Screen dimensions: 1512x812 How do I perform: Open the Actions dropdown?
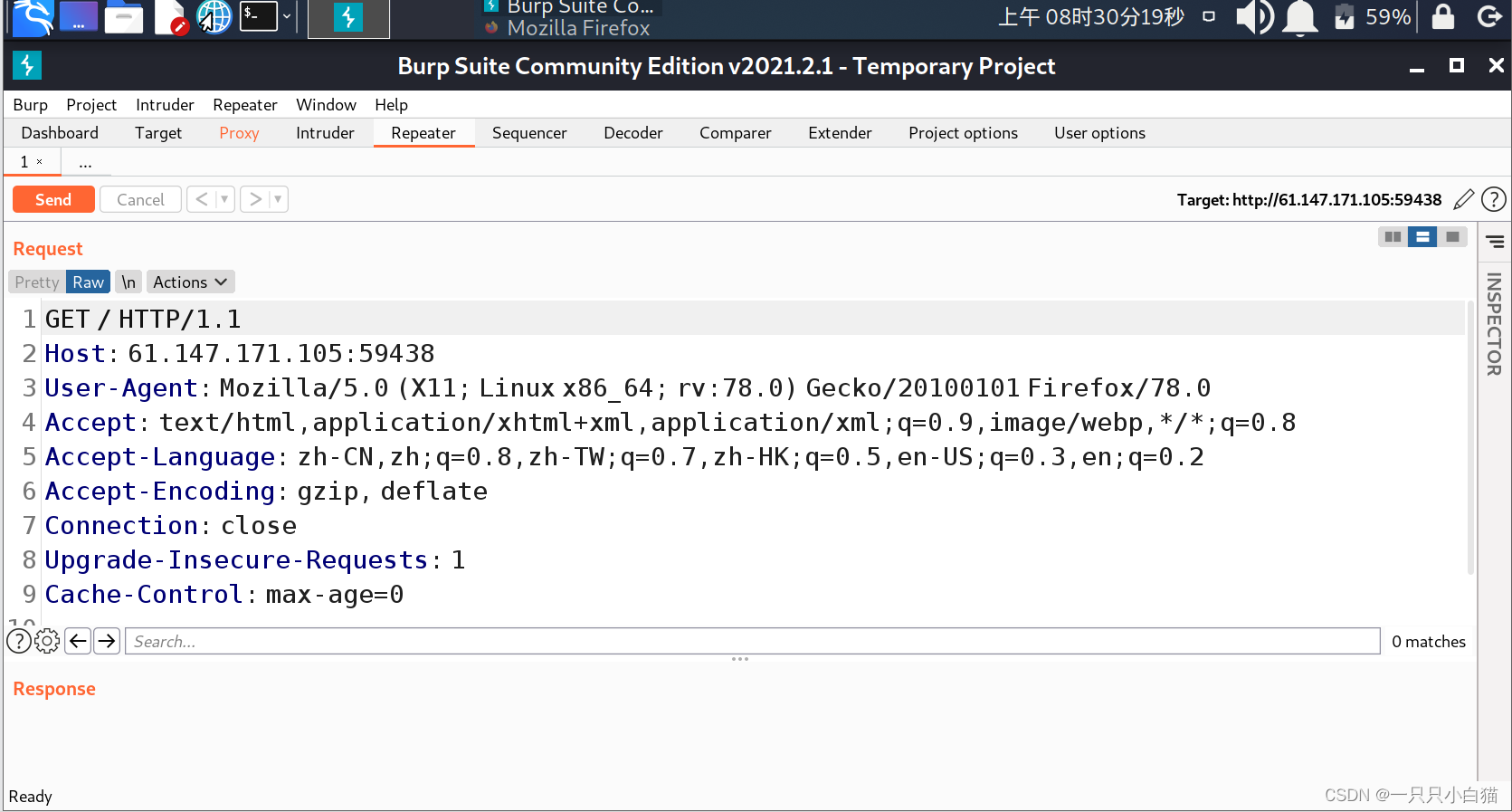click(x=190, y=282)
